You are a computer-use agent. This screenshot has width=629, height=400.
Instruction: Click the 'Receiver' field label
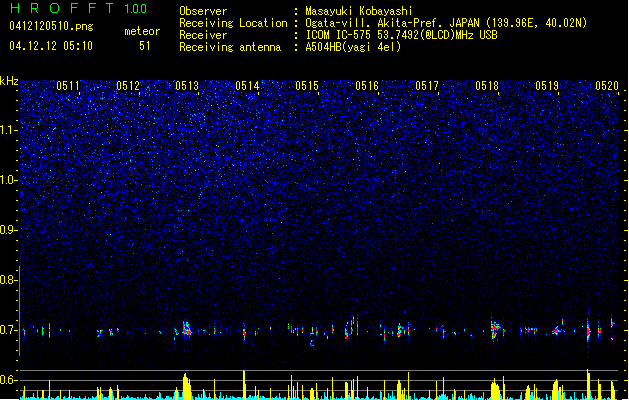click(x=203, y=35)
